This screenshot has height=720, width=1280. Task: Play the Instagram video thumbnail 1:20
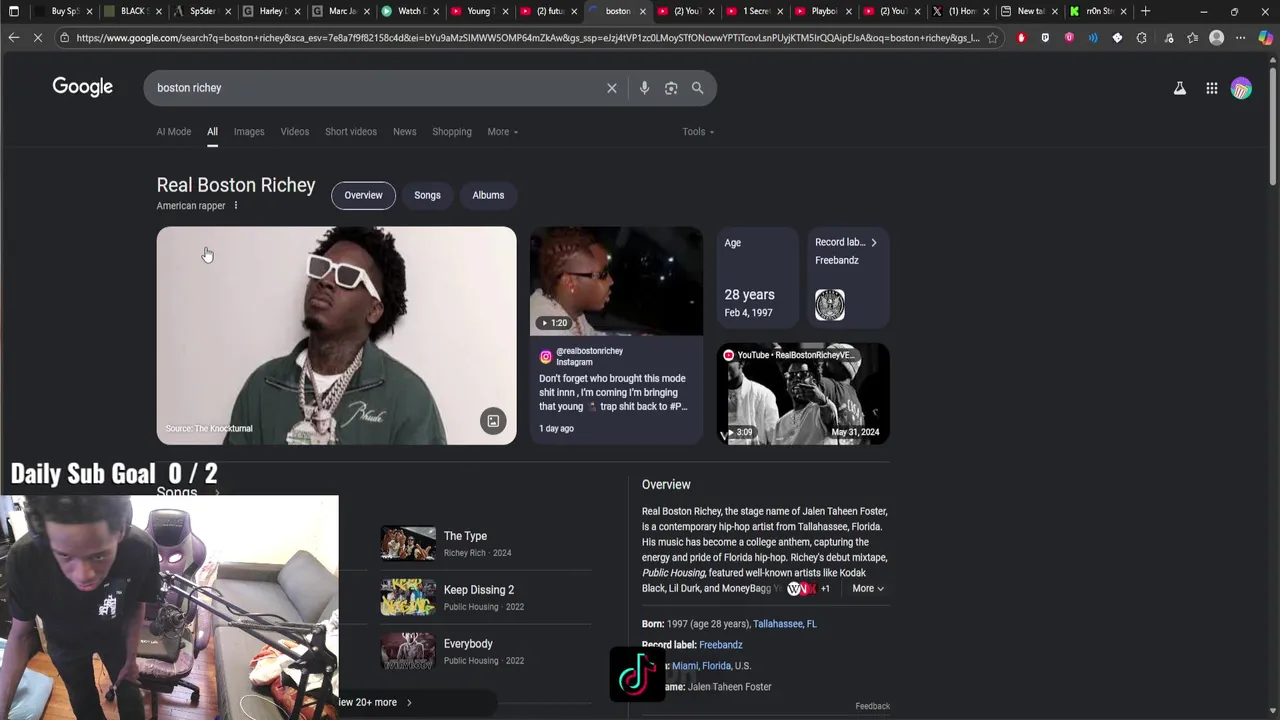(x=616, y=281)
